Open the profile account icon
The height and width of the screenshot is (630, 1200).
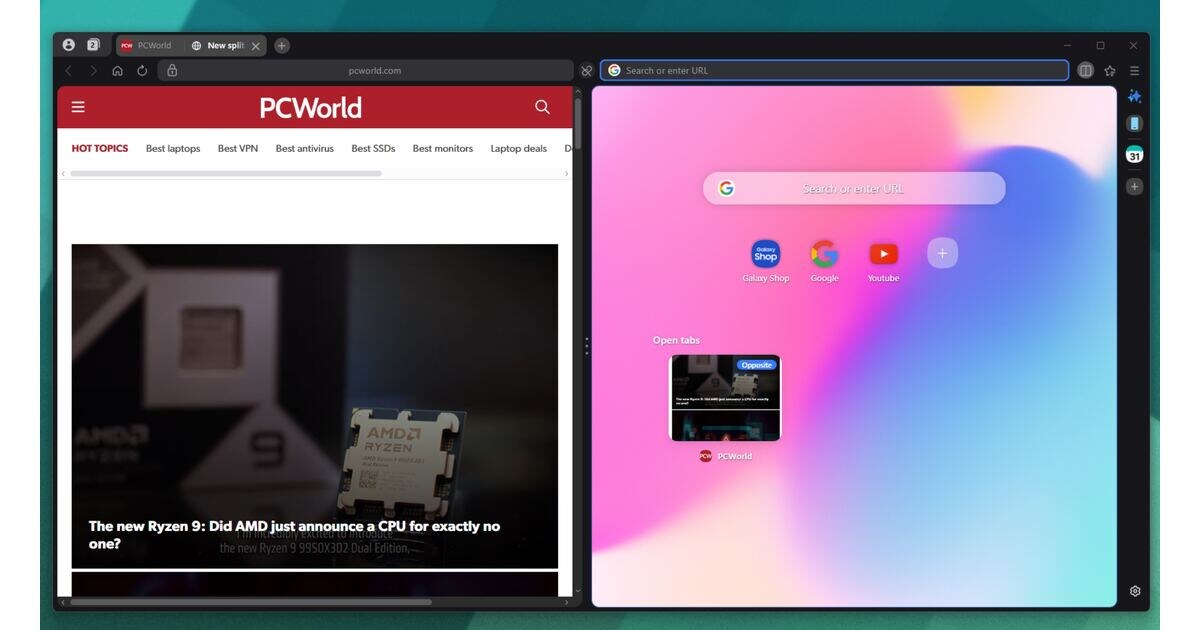(69, 45)
